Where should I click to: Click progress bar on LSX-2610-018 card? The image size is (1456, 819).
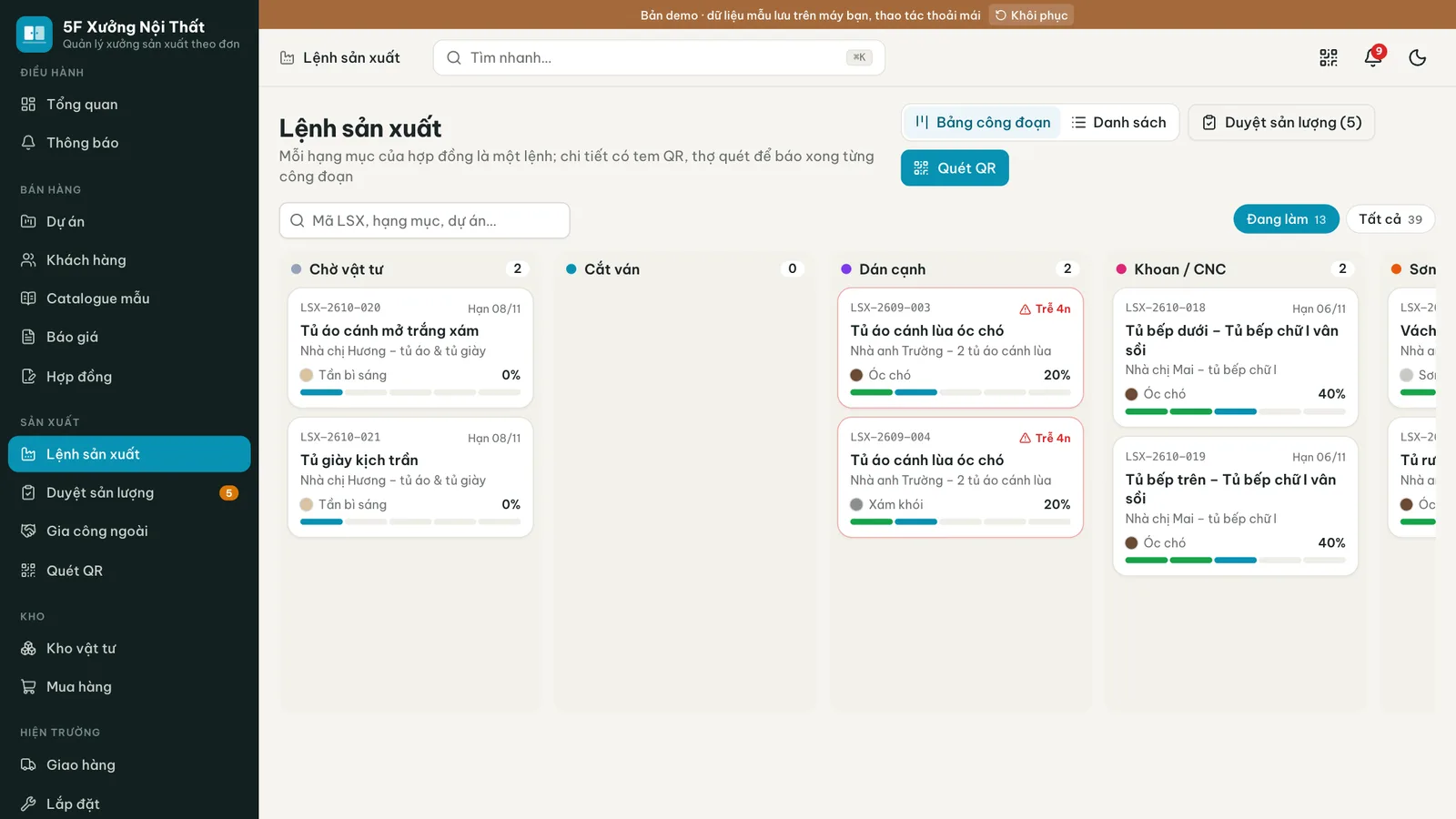(x=1235, y=411)
